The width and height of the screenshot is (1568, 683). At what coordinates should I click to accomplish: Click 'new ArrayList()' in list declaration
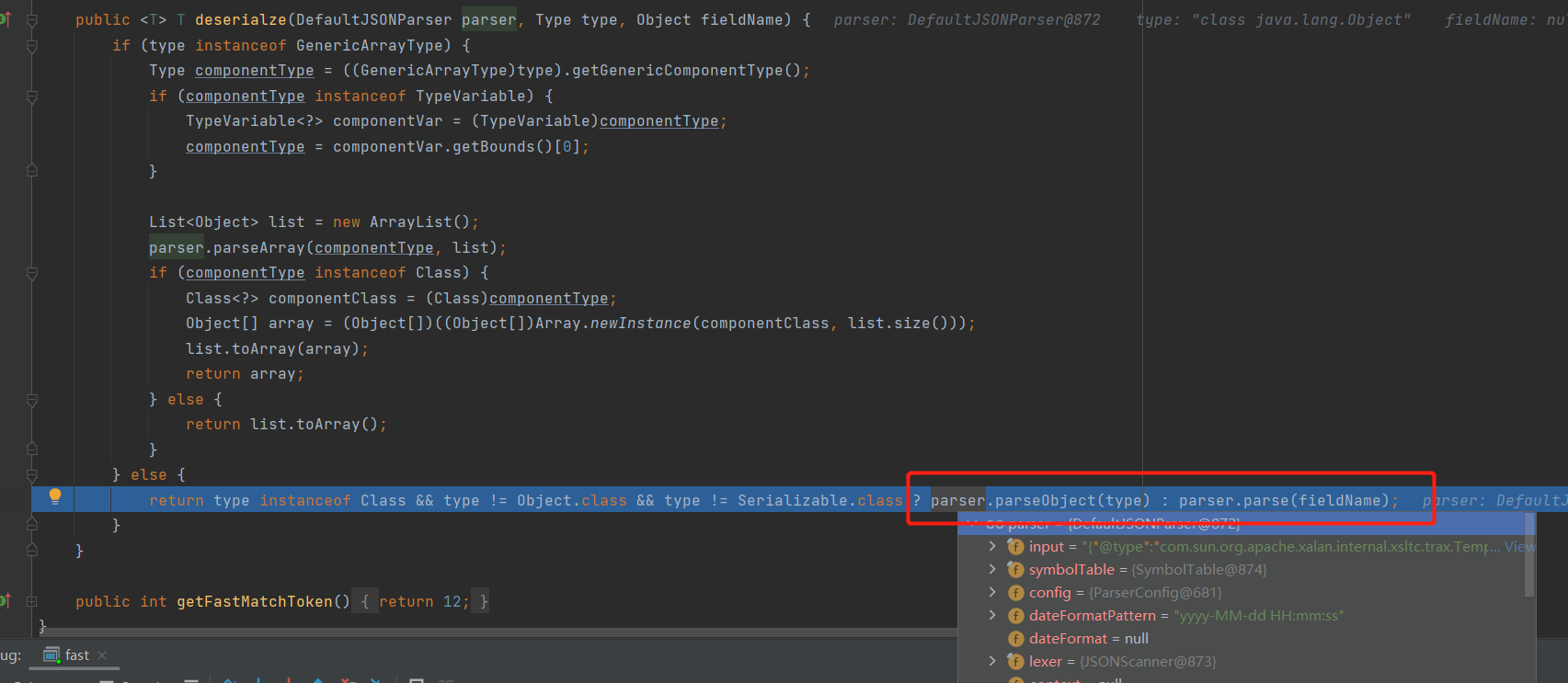click(x=401, y=222)
